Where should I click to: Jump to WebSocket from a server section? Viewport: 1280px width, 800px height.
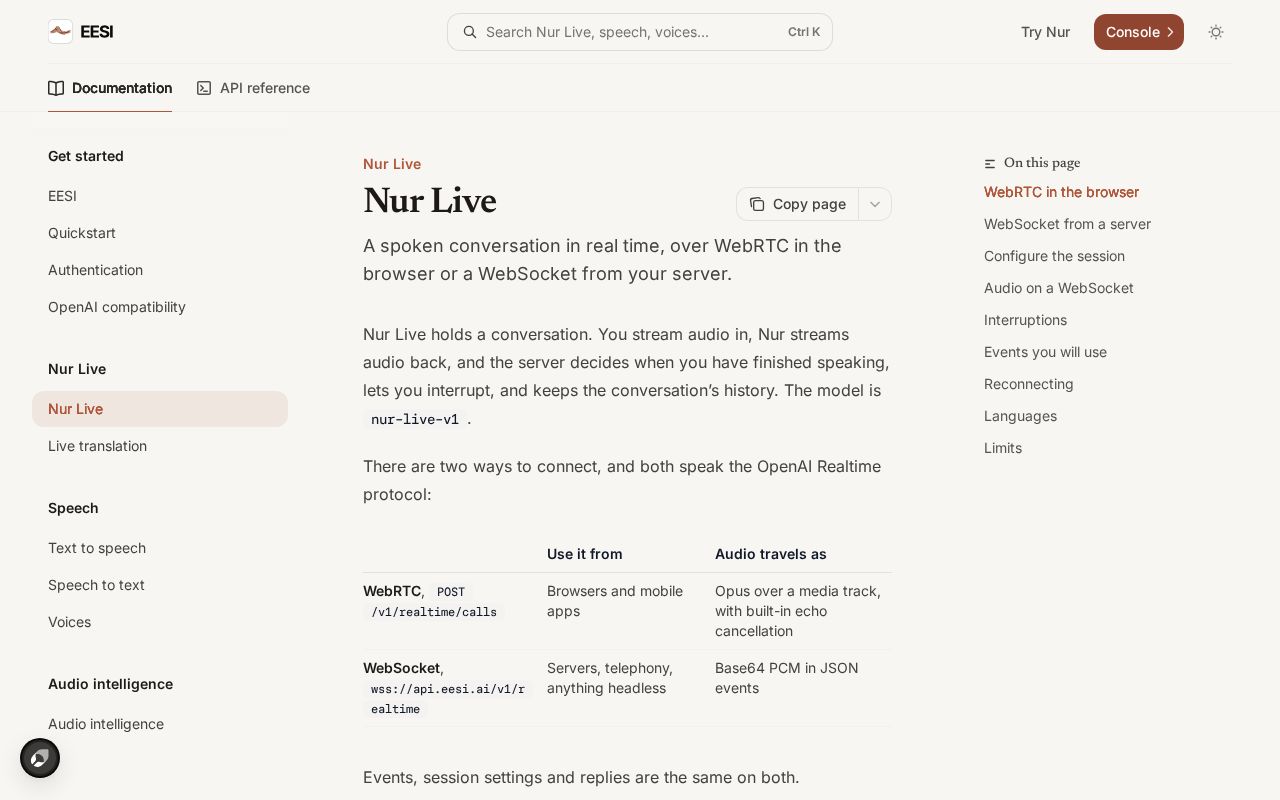tap(1067, 224)
